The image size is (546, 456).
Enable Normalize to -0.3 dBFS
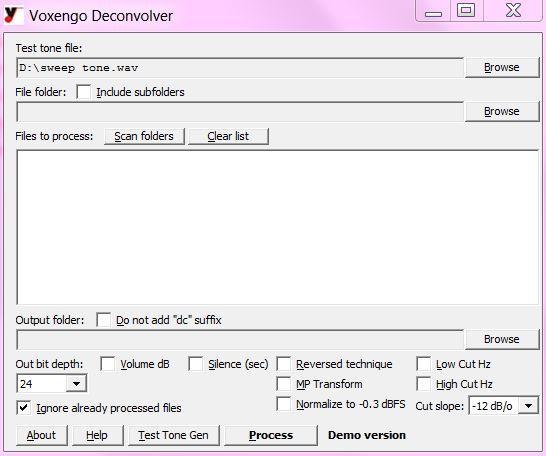(284, 404)
